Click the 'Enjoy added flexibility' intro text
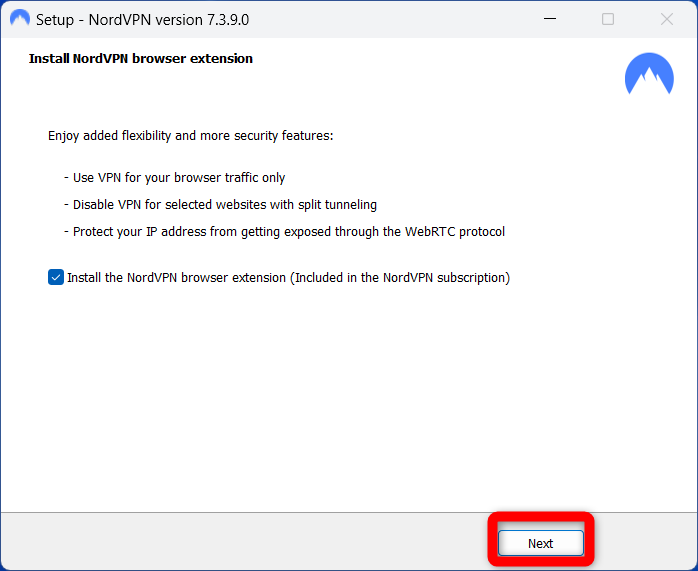The height and width of the screenshot is (571, 698). pyautogui.click(x=190, y=135)
